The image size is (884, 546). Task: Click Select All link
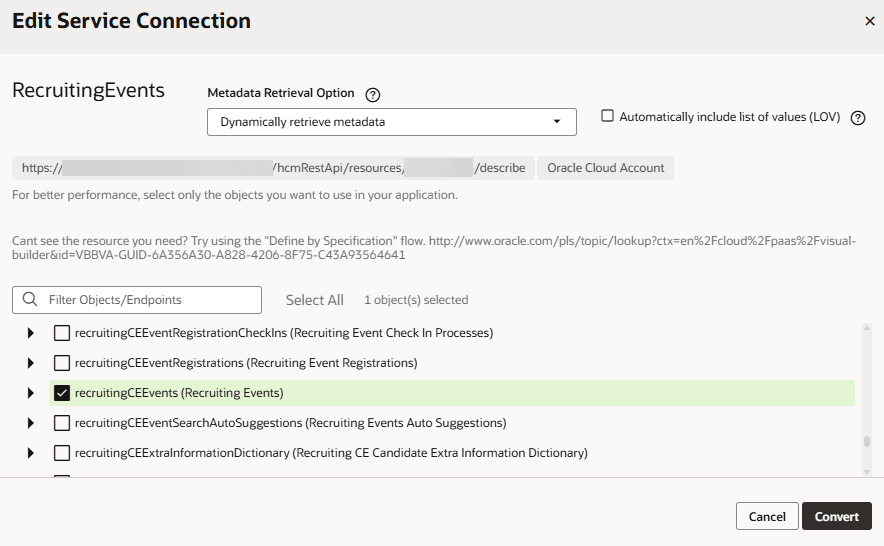[314, 300]
